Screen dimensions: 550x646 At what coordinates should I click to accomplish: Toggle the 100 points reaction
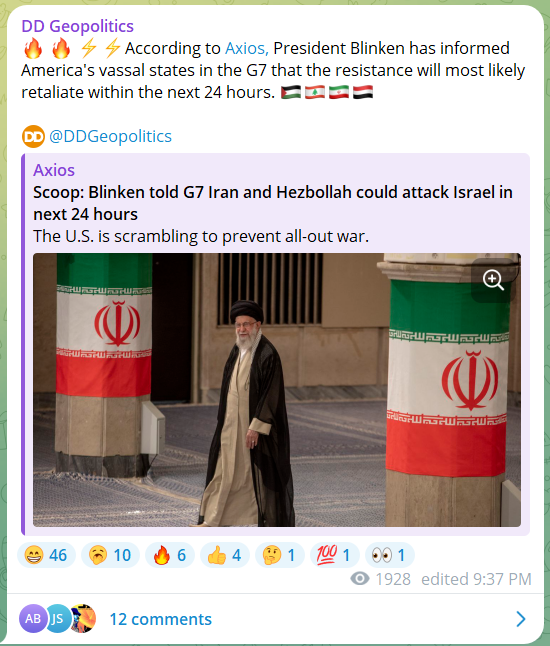point(335,555)
